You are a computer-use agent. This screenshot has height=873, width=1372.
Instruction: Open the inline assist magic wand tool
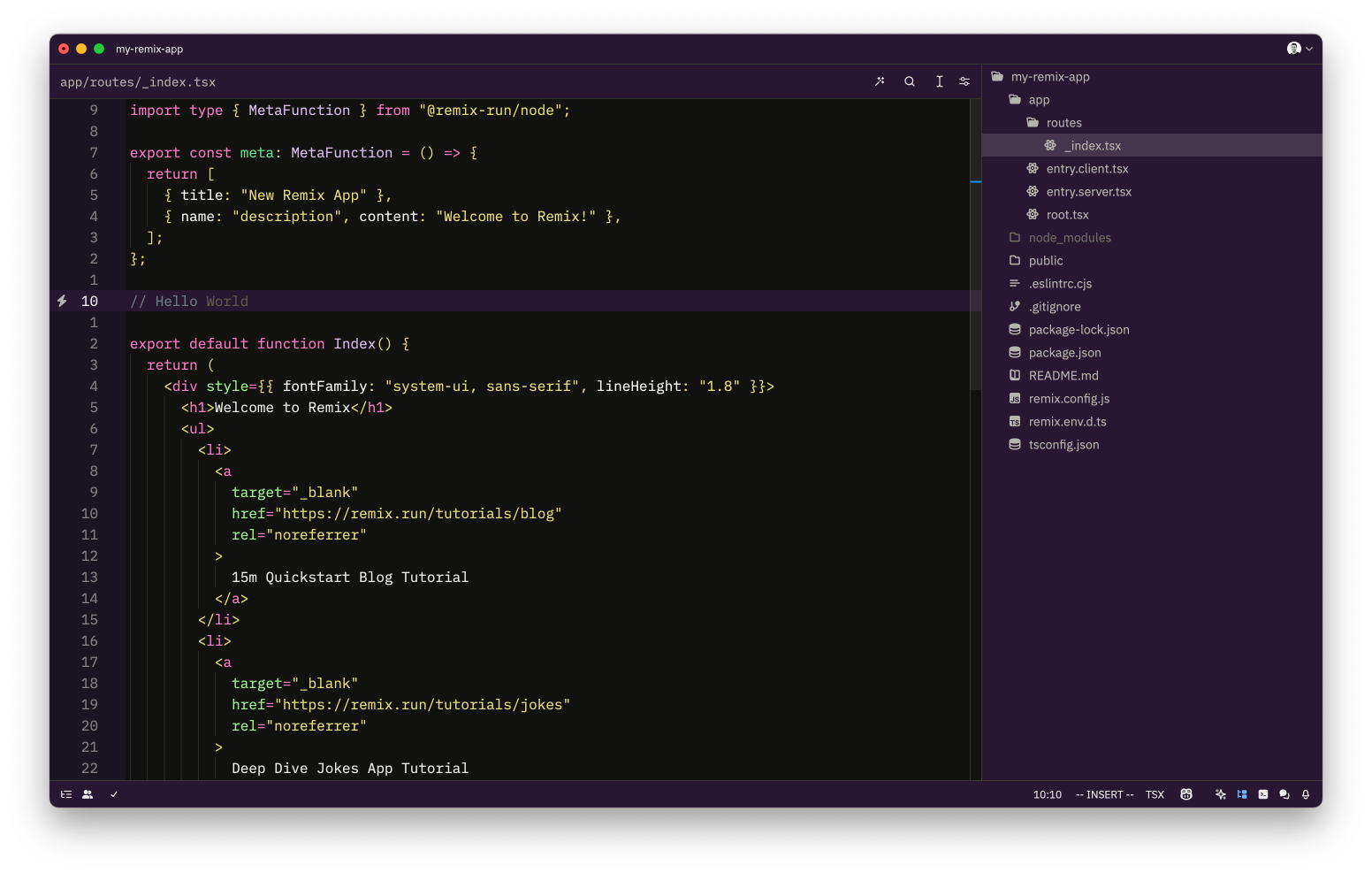tap(880, 81)
